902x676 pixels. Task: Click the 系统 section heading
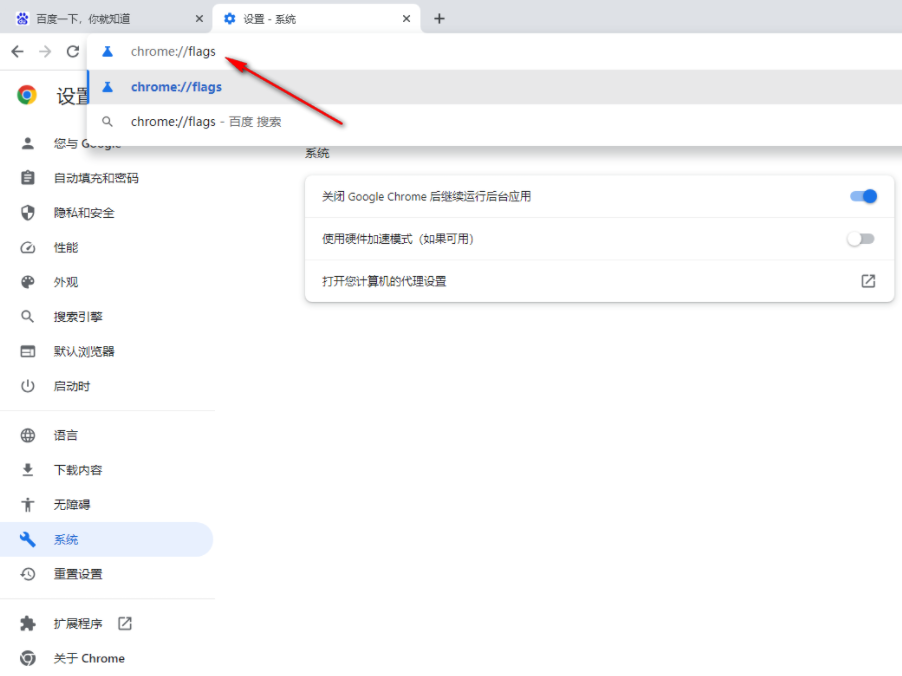[317, 153]
